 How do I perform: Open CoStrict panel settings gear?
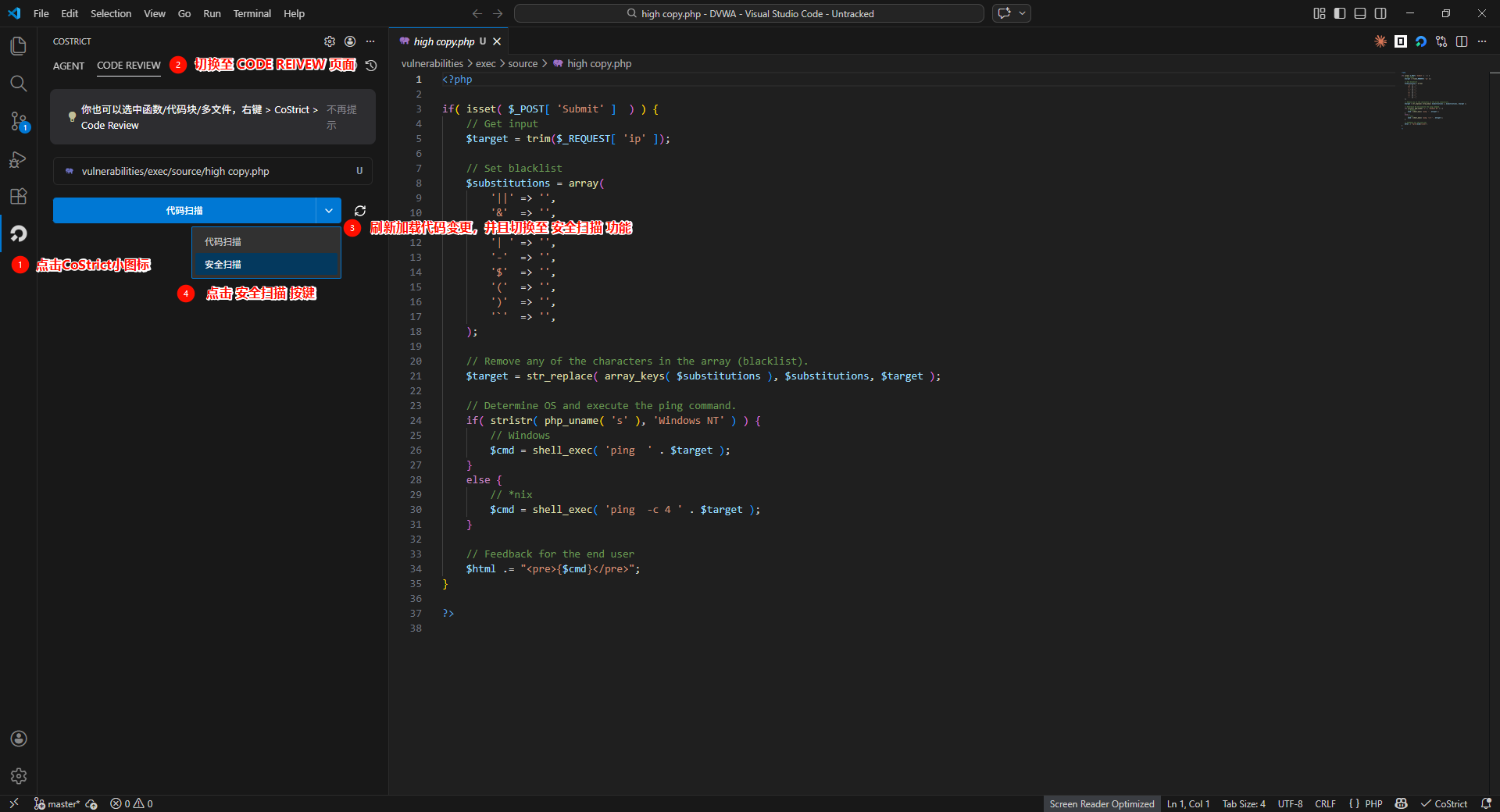click(330, 41)
